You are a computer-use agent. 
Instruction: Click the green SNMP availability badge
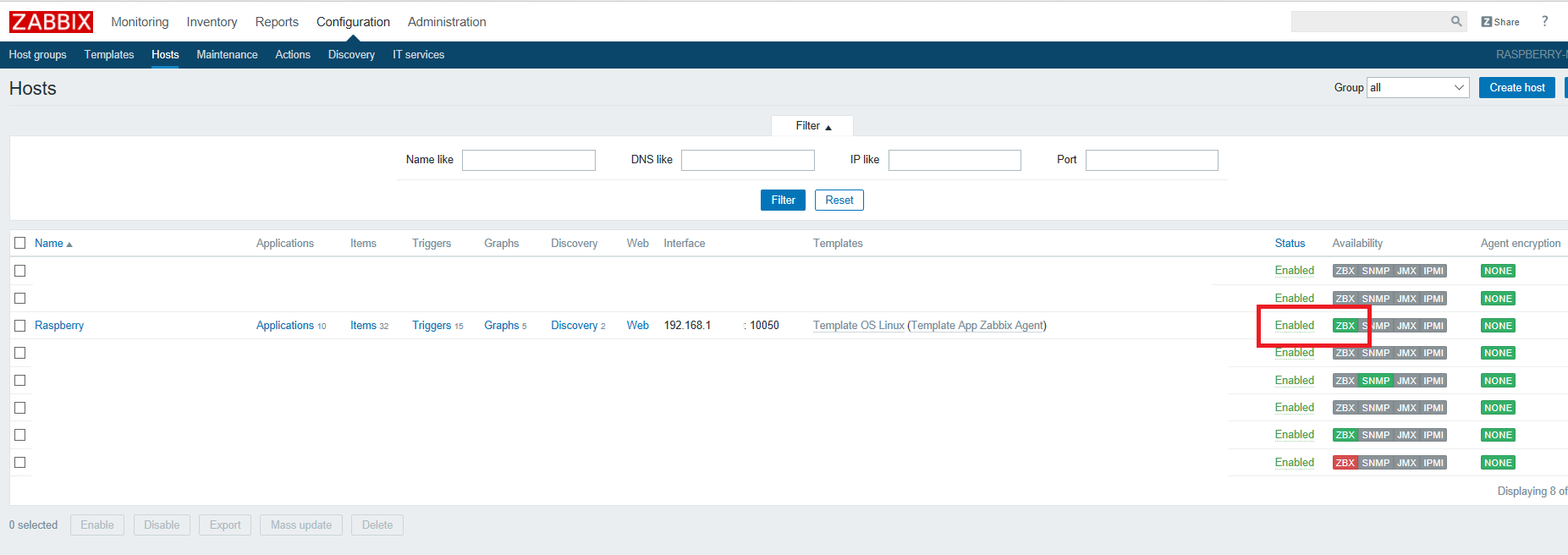point(1376,381)
